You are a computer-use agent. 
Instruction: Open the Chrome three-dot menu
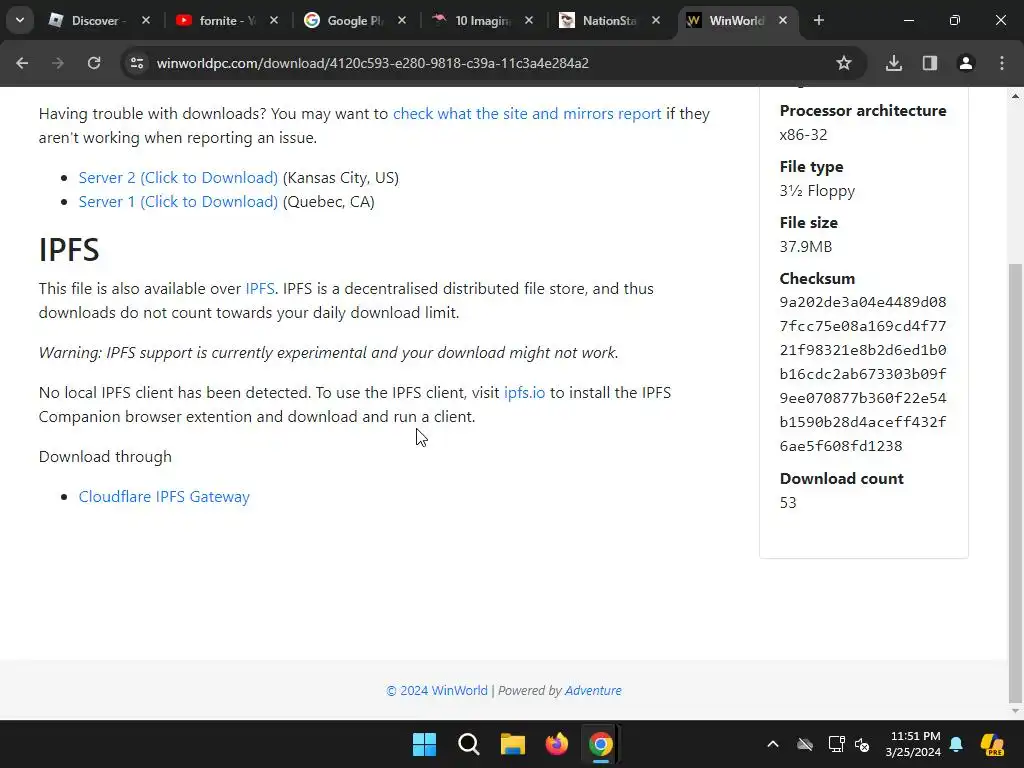[1002, 63]
